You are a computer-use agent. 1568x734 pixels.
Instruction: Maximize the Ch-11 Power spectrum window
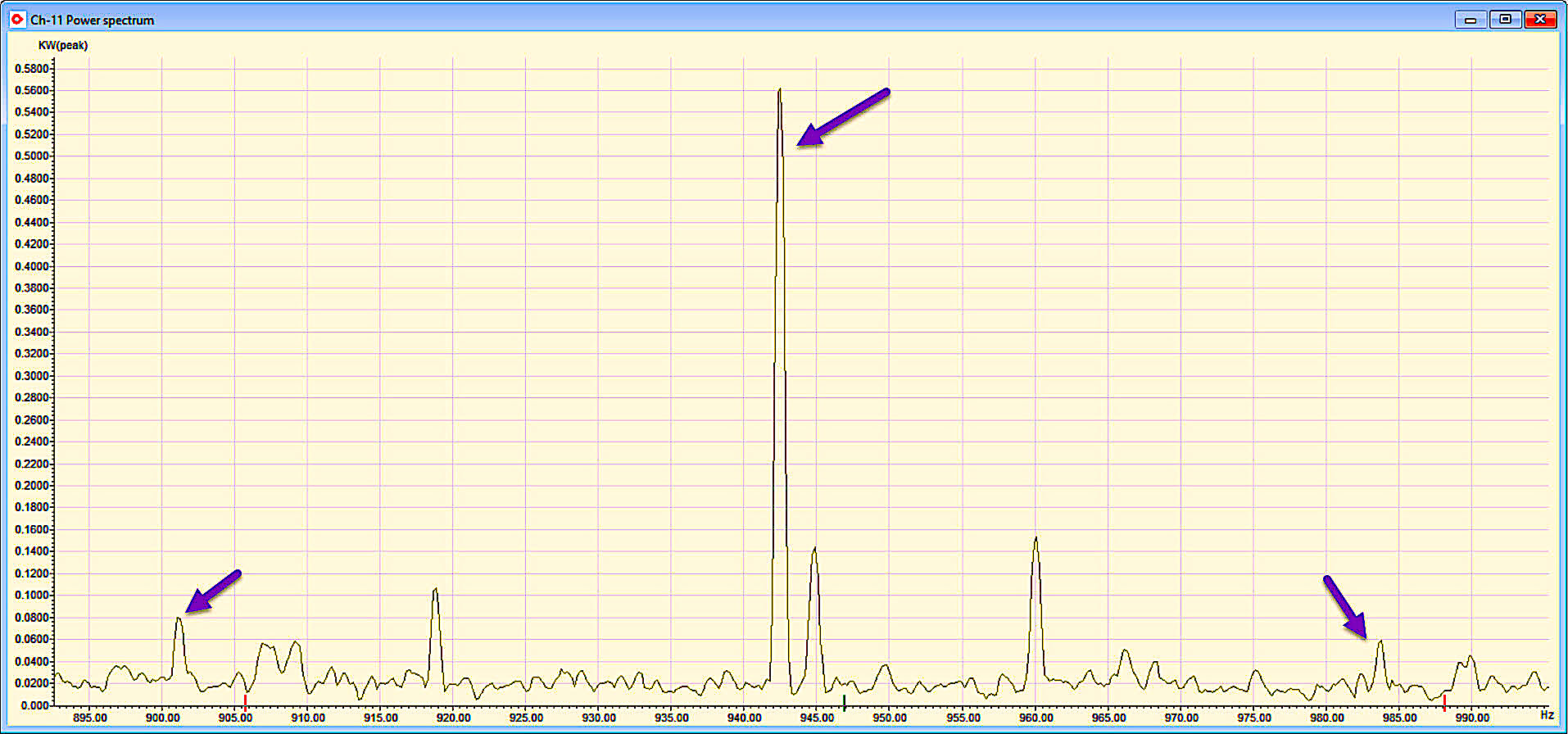point(1505,20)
